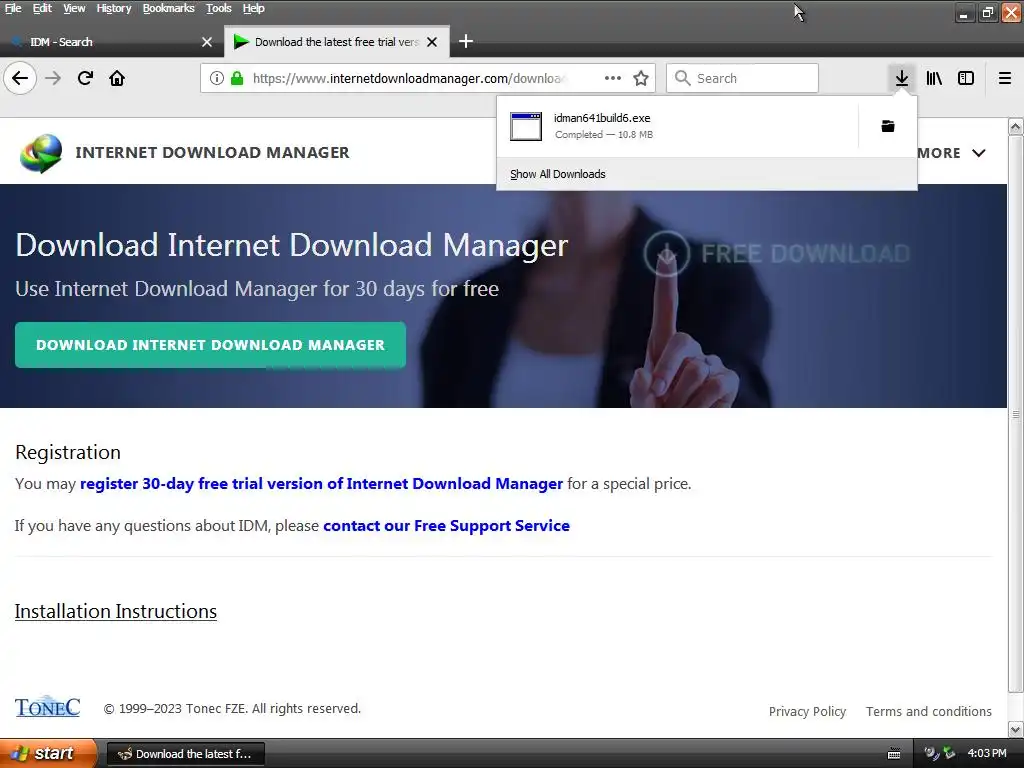Open the Privacy Policy link
This screenshot has height=768, width=1024.
point(807,711)
